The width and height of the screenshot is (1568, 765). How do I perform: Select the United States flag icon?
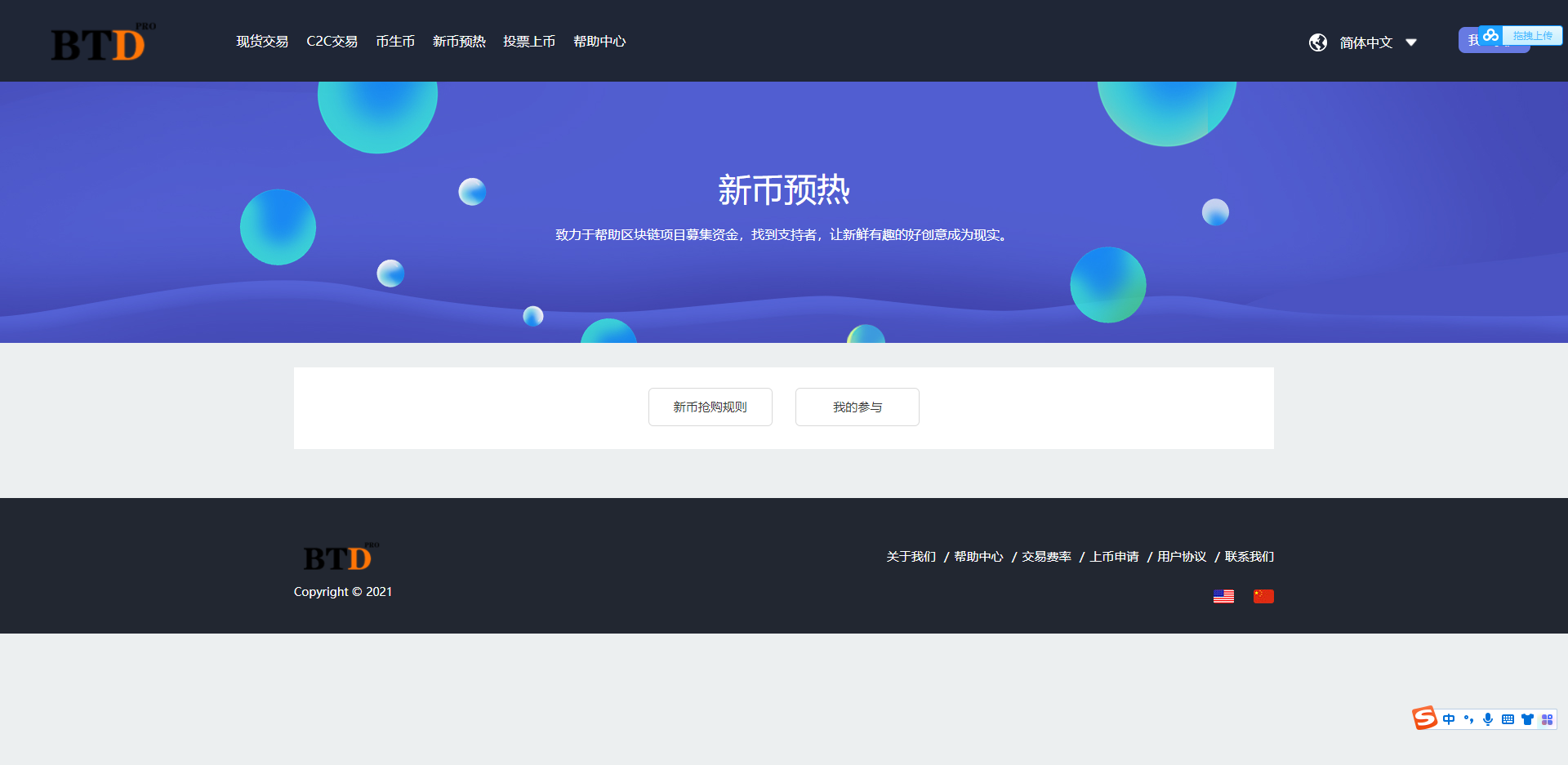1223,597
